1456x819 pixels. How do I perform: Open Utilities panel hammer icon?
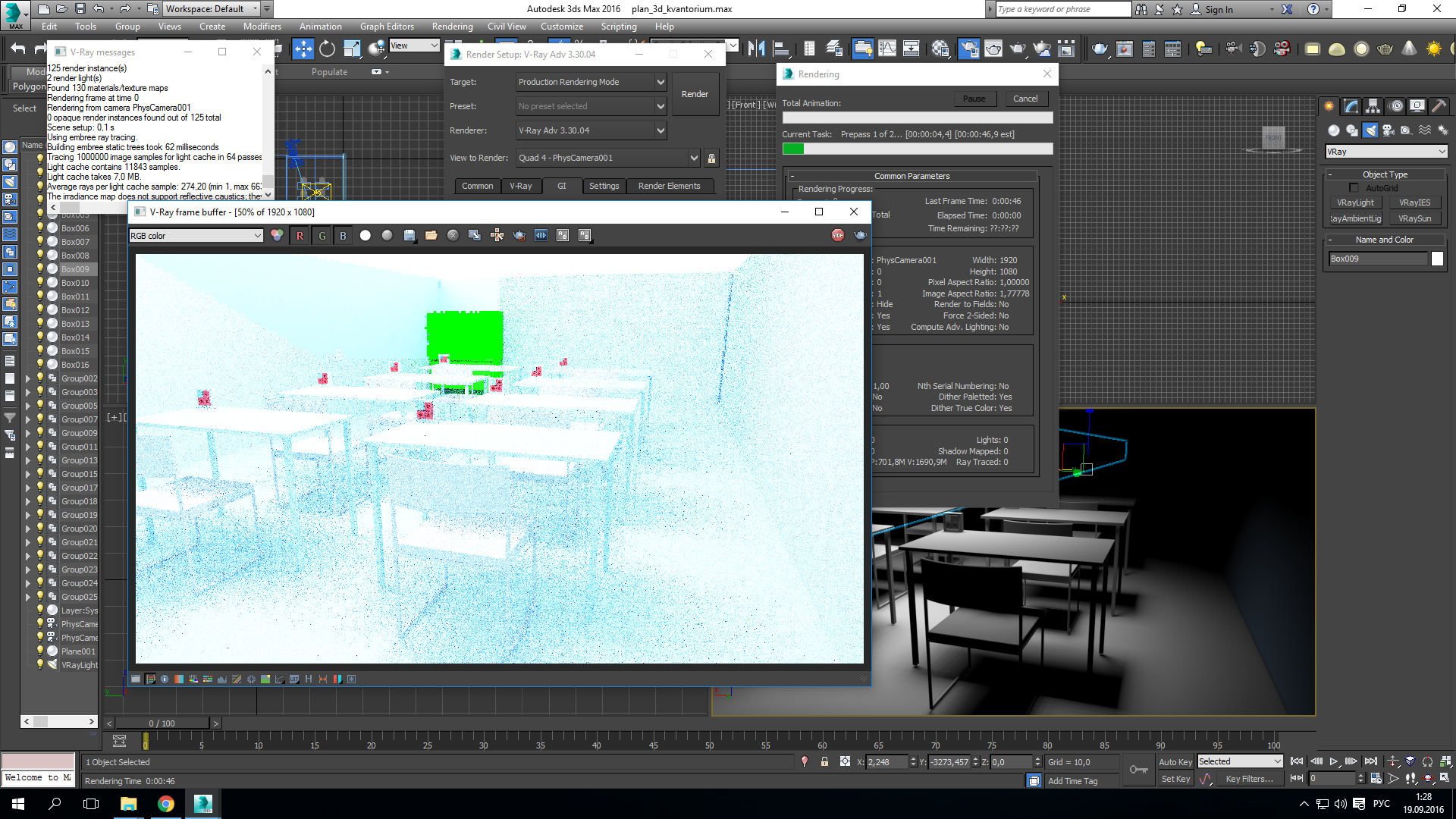[1439, 106]
